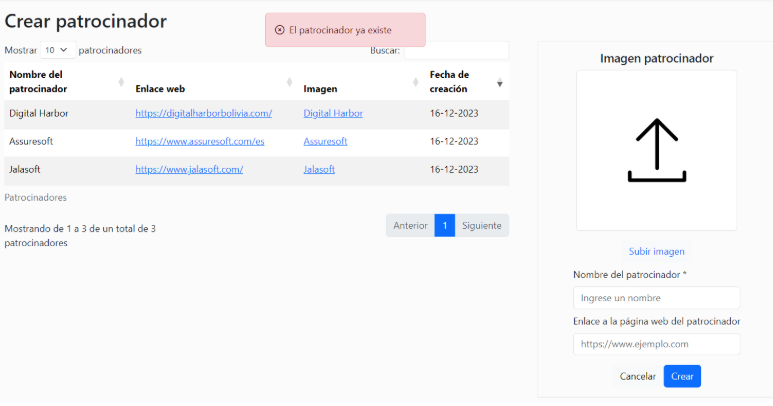Click the upload arrow icon
The image size is (773, 406).
(x=656, y=150)
